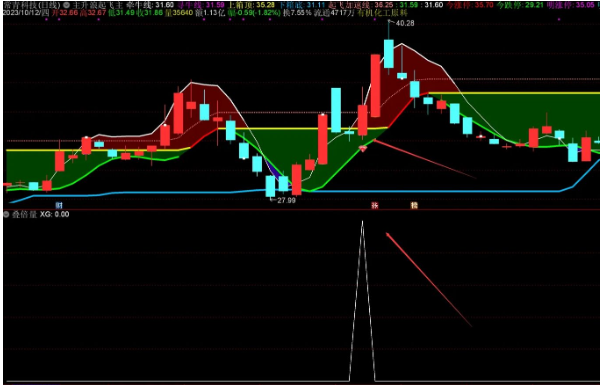
Task: Select the tallest red candle before 40.28
Action: [x=375, y=85]
